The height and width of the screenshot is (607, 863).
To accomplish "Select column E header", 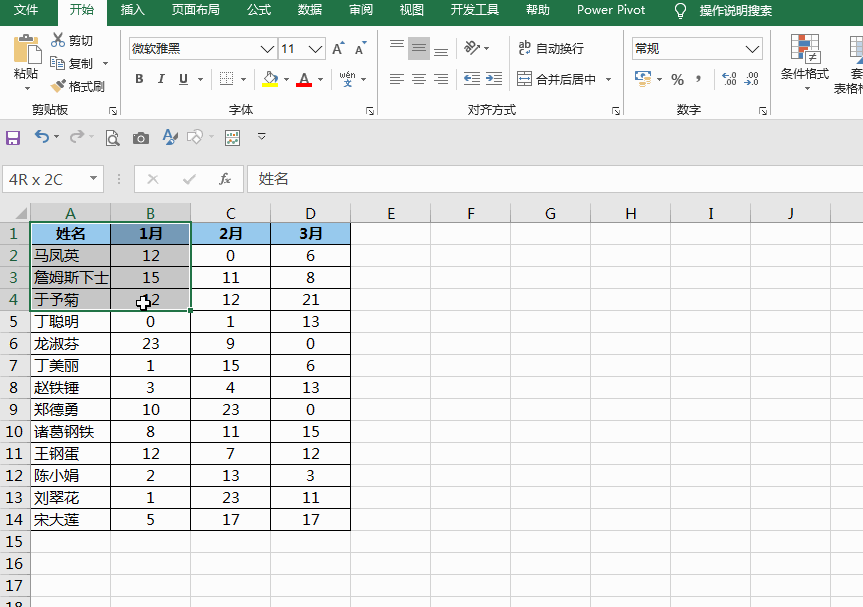I will pyautogui.click(x=391, y=214).
